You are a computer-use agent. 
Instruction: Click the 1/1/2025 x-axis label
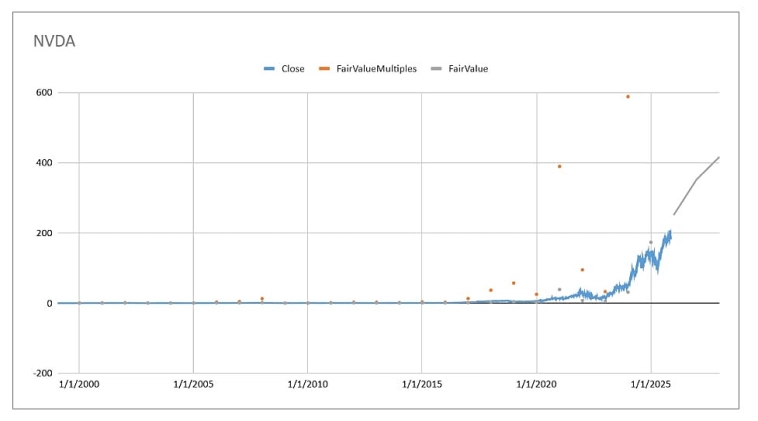pyautogui.click(x=651, y=384)
